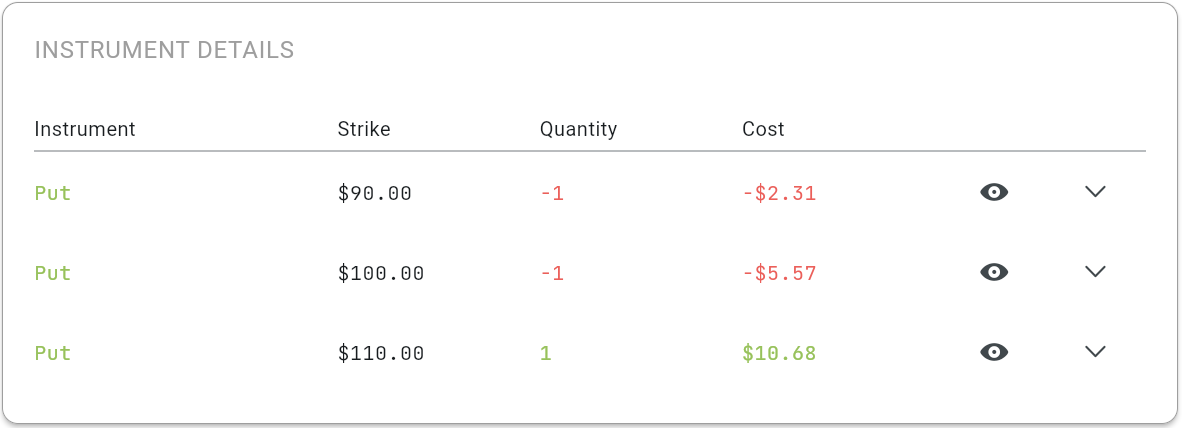Click the Strike column header
1182x428 pixels.
[364, 129]
